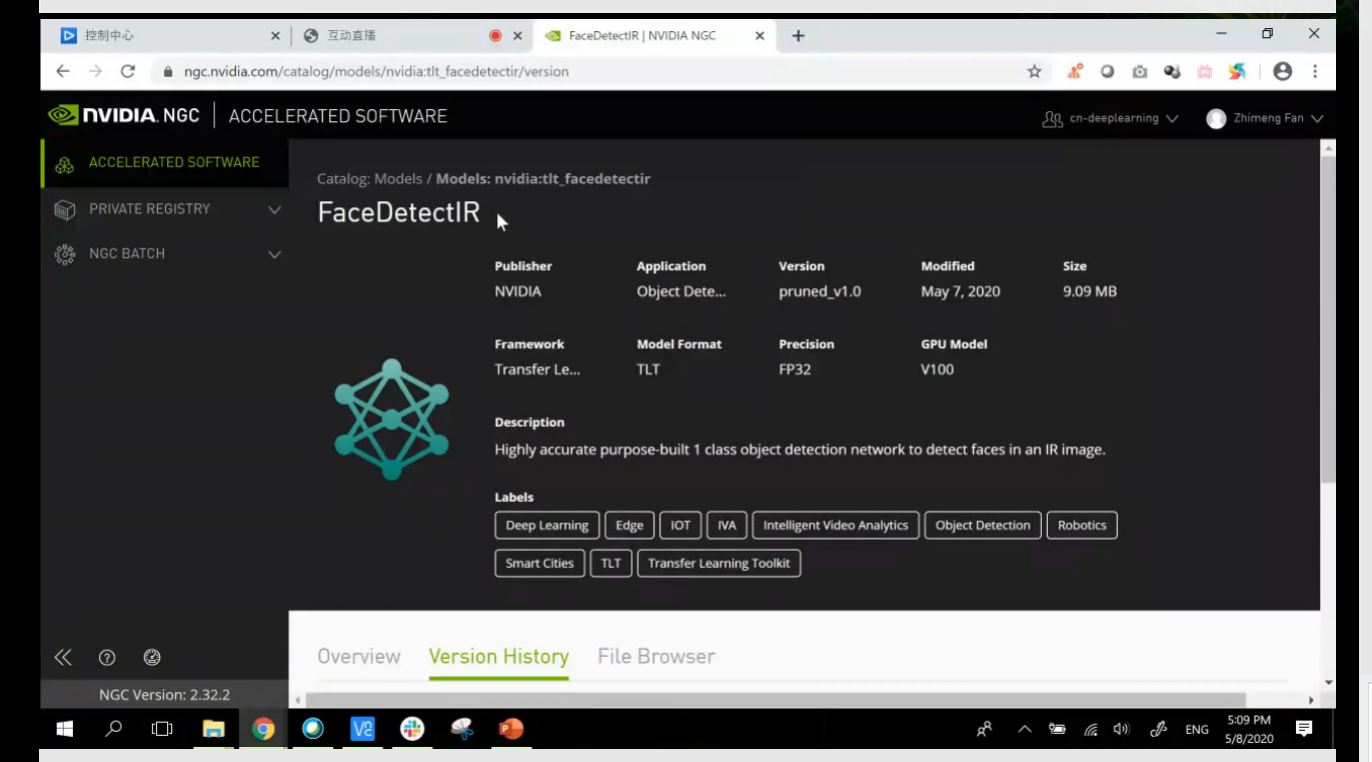Click the horizontal scrollbar at bottom
The image size is (1372, 762).
pos(775,700)
